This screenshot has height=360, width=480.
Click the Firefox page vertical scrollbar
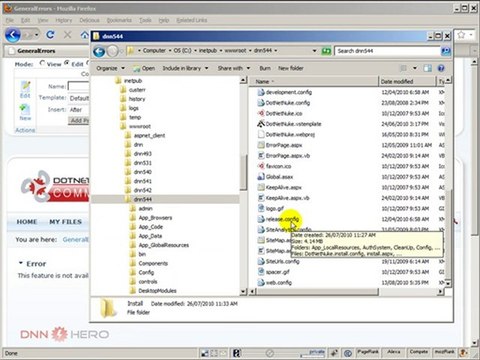(475, 150)
